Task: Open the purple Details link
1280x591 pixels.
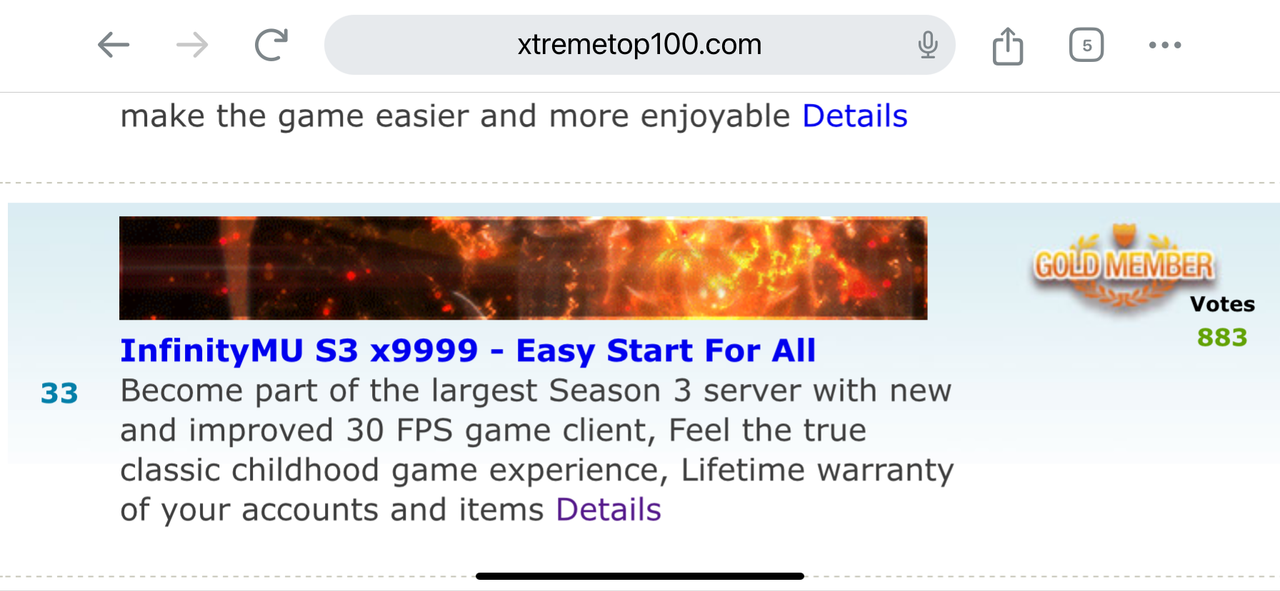Action: point(608,510)
